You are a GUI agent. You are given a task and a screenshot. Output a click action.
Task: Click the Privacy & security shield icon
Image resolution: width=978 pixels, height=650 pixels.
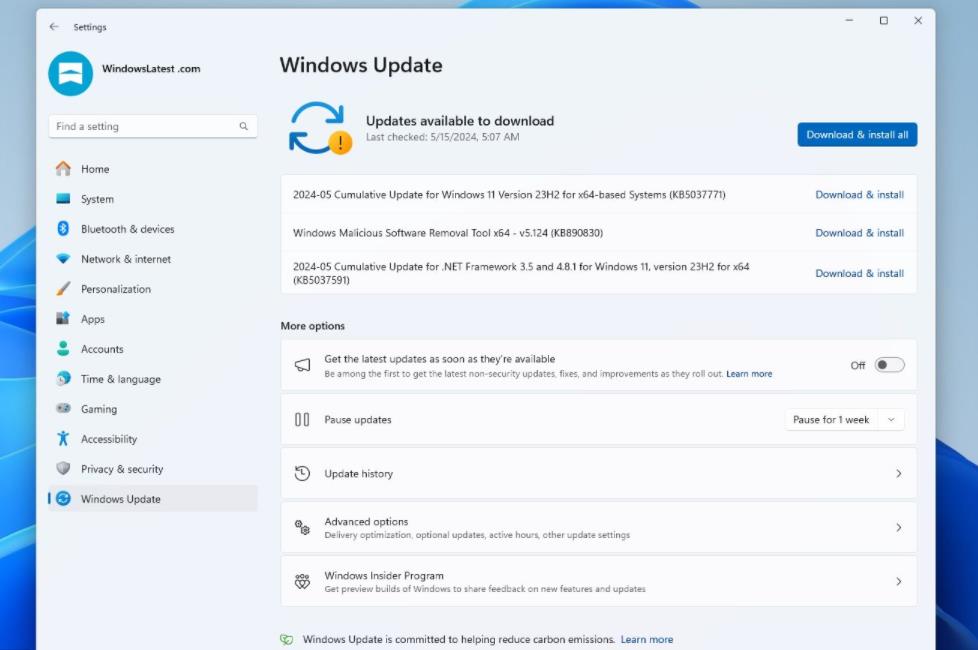point(63,469)
